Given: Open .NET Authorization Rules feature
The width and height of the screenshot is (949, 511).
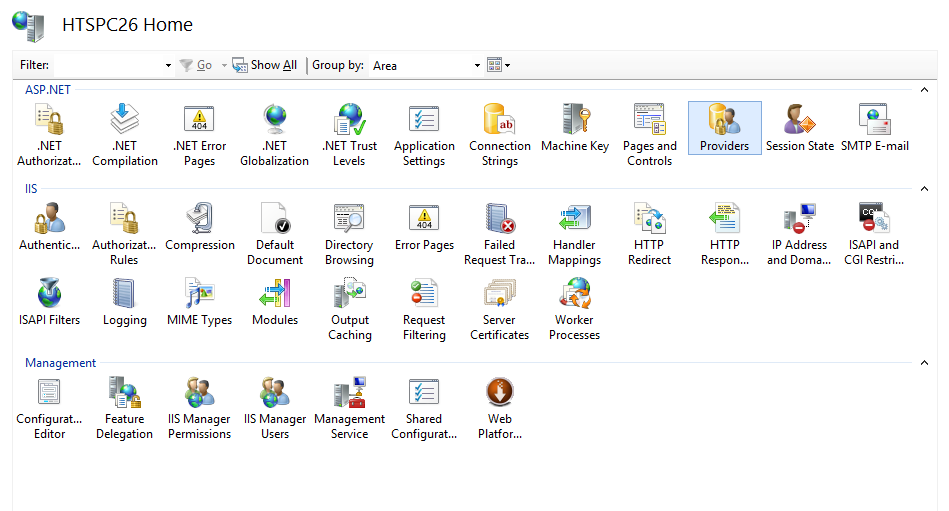Looking at the screenshot, I should tap(49, 135).
